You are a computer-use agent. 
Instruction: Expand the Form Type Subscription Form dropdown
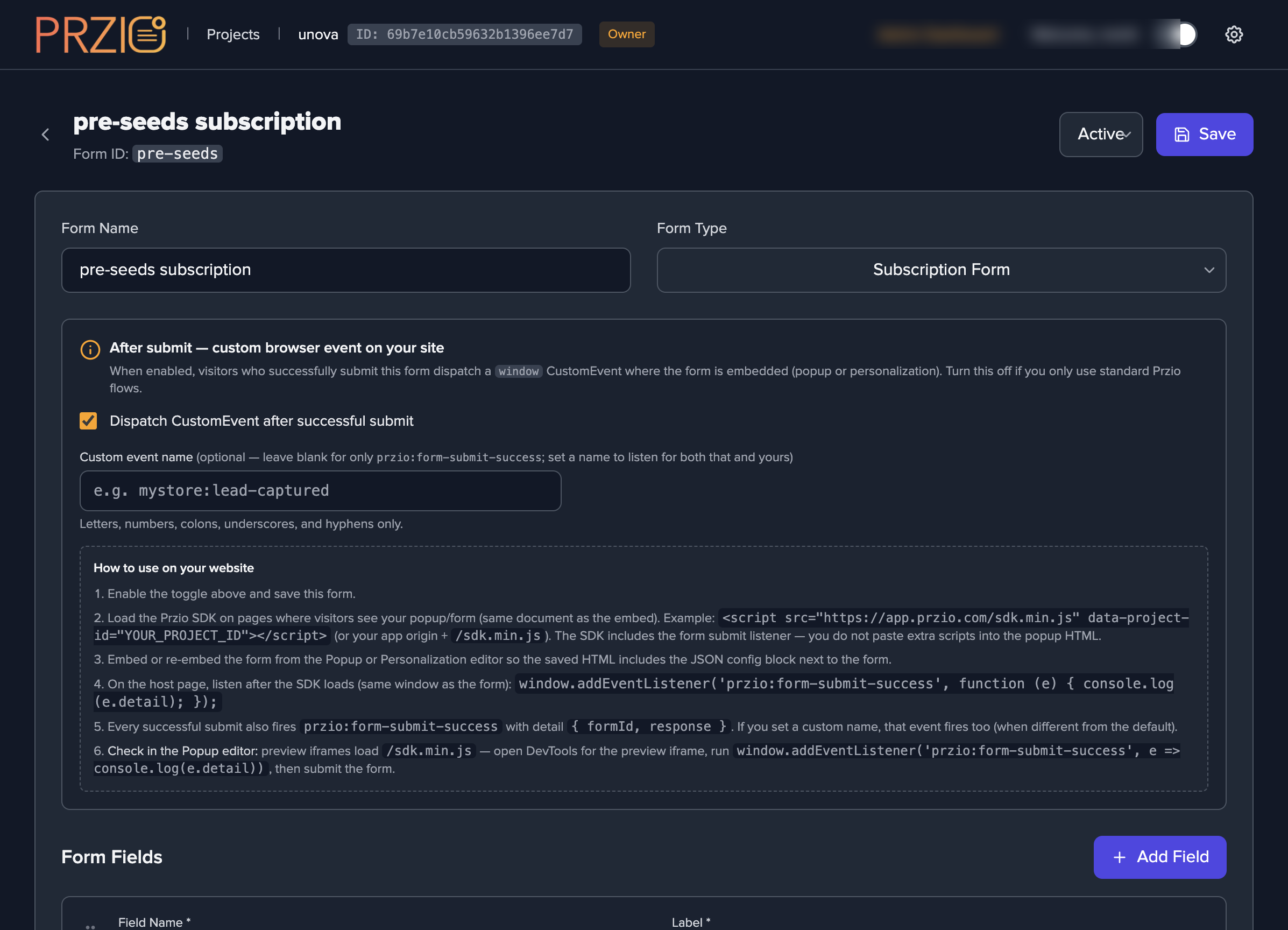pos(941,270)
